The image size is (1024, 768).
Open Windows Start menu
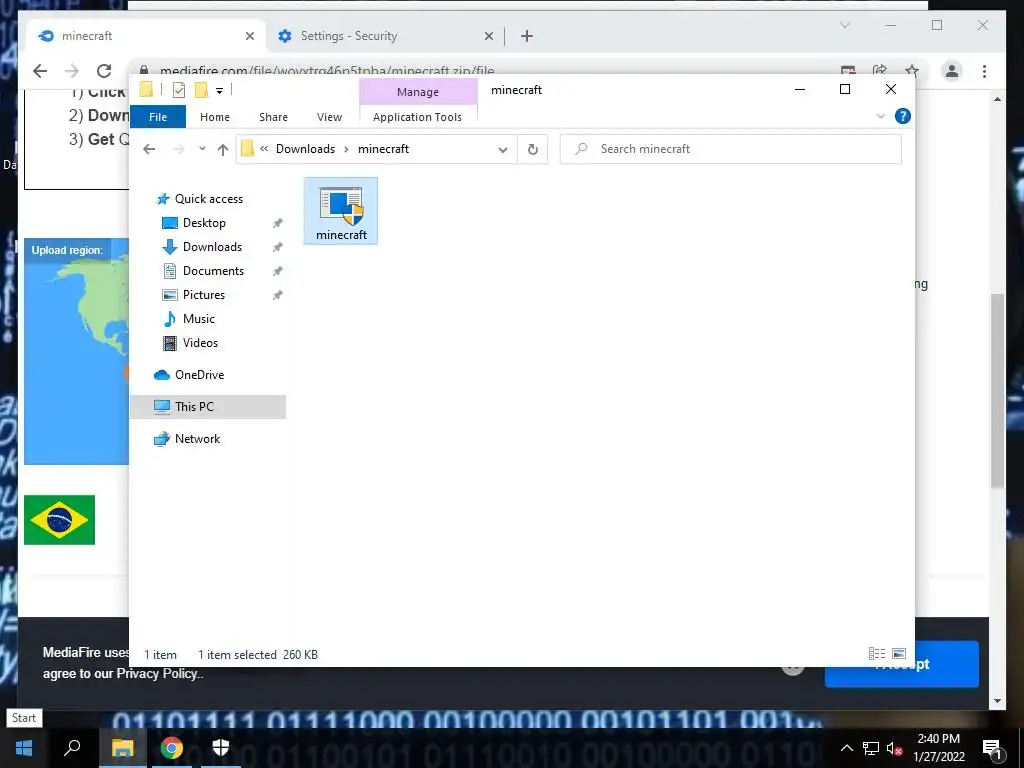pos(24,748)
